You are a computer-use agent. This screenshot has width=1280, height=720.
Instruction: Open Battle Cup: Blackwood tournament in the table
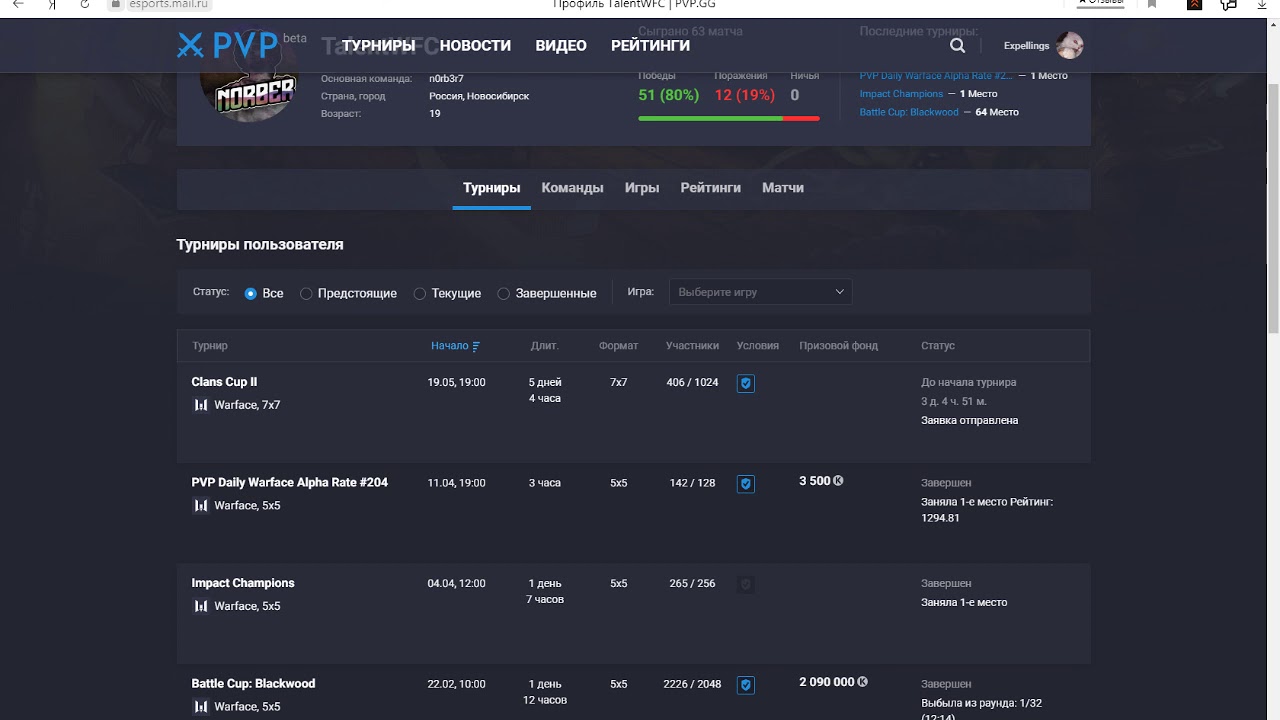[253, 684]
